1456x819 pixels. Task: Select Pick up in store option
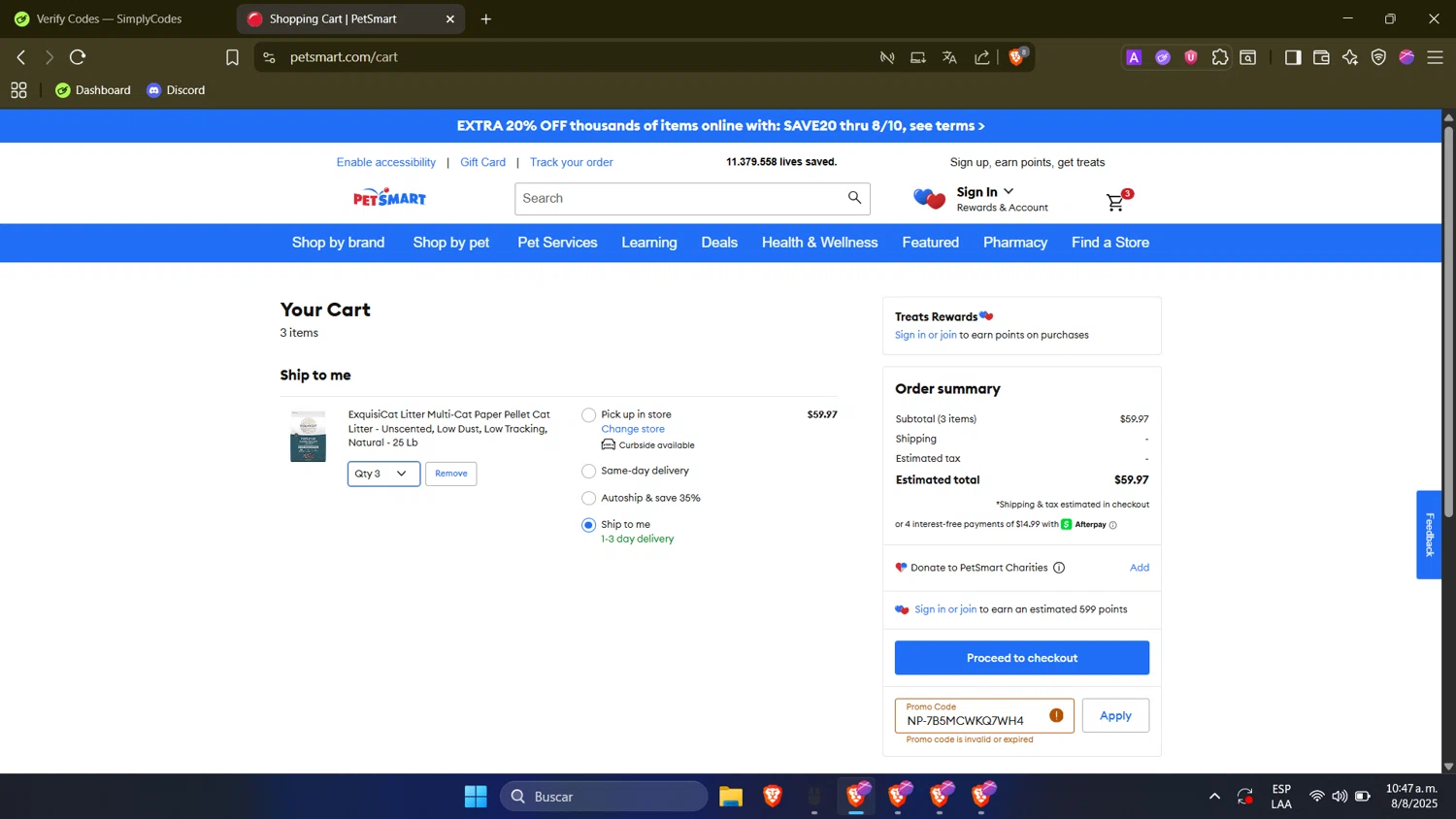[x=588, y=415]
